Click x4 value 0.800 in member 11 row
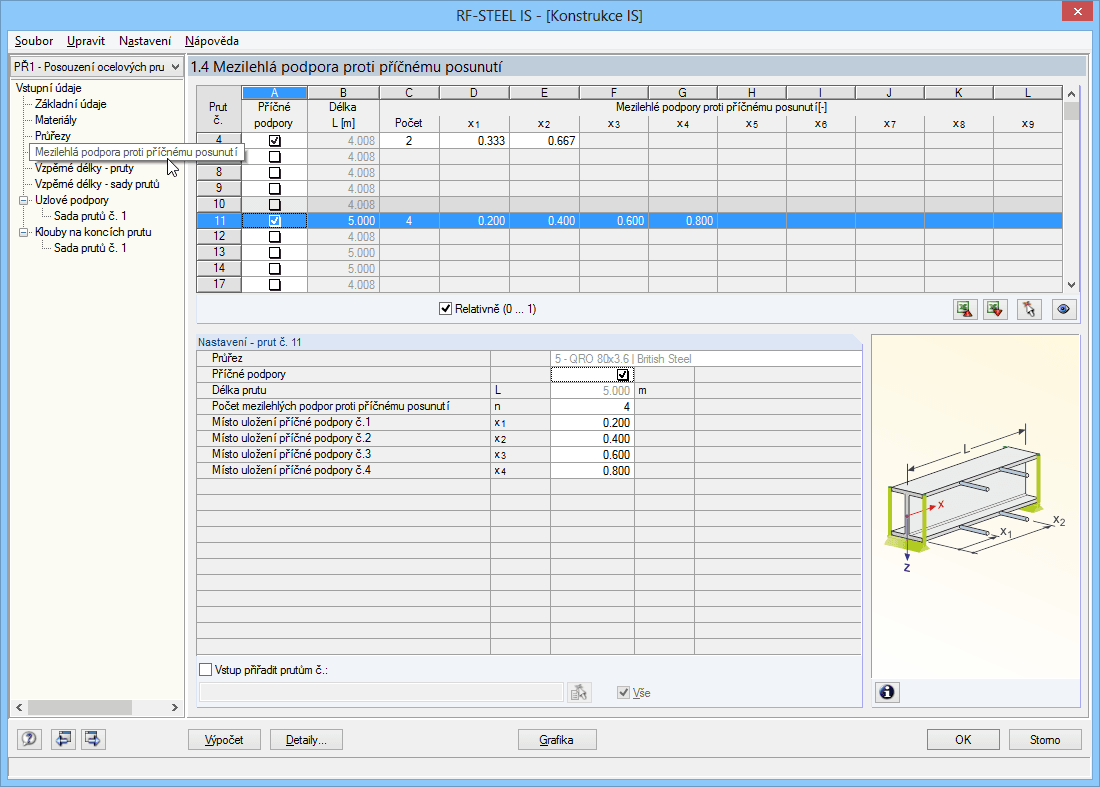This screenshot has width=1100, height=787. point(683,221)
